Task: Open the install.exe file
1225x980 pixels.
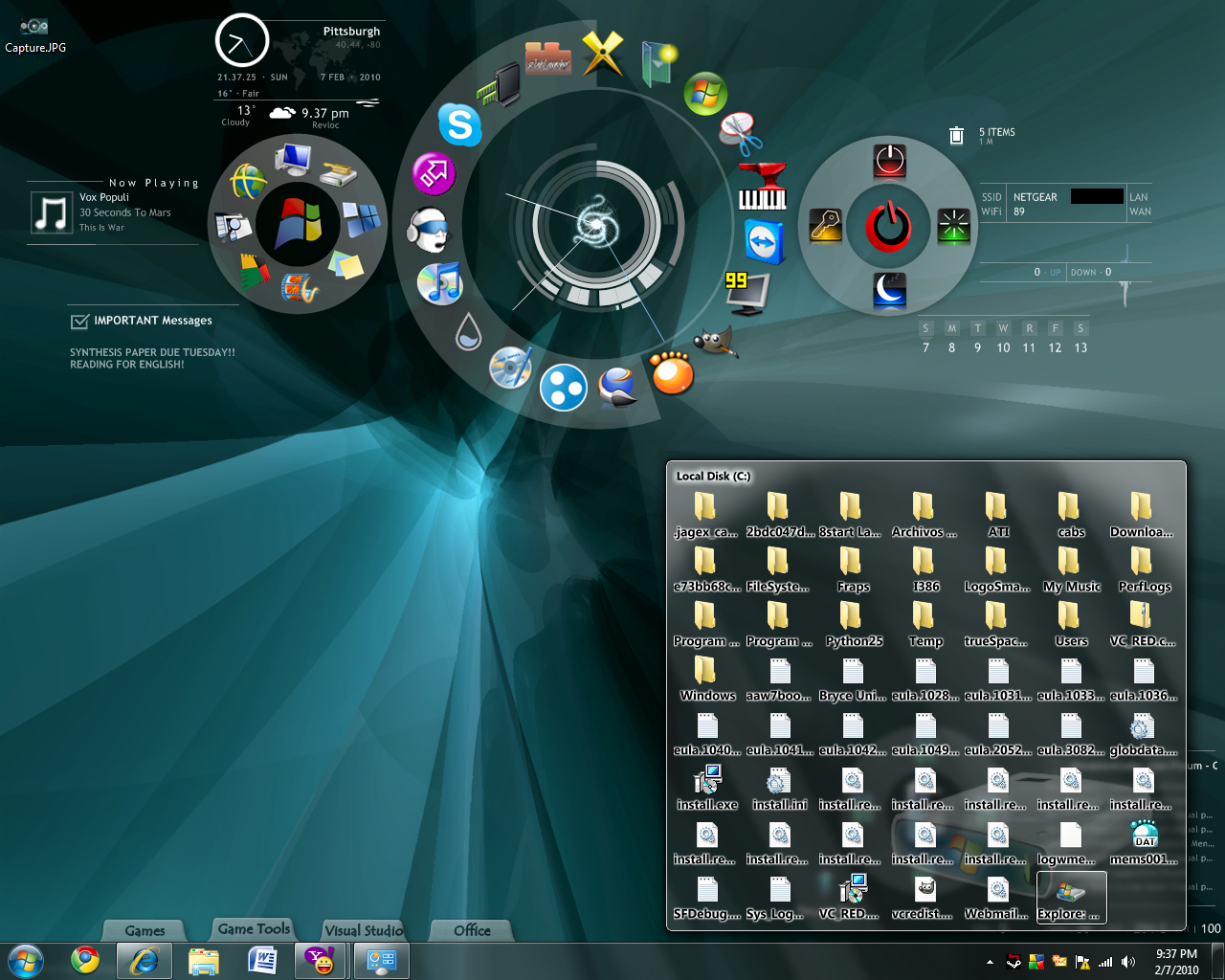Action: coord(707,788)
